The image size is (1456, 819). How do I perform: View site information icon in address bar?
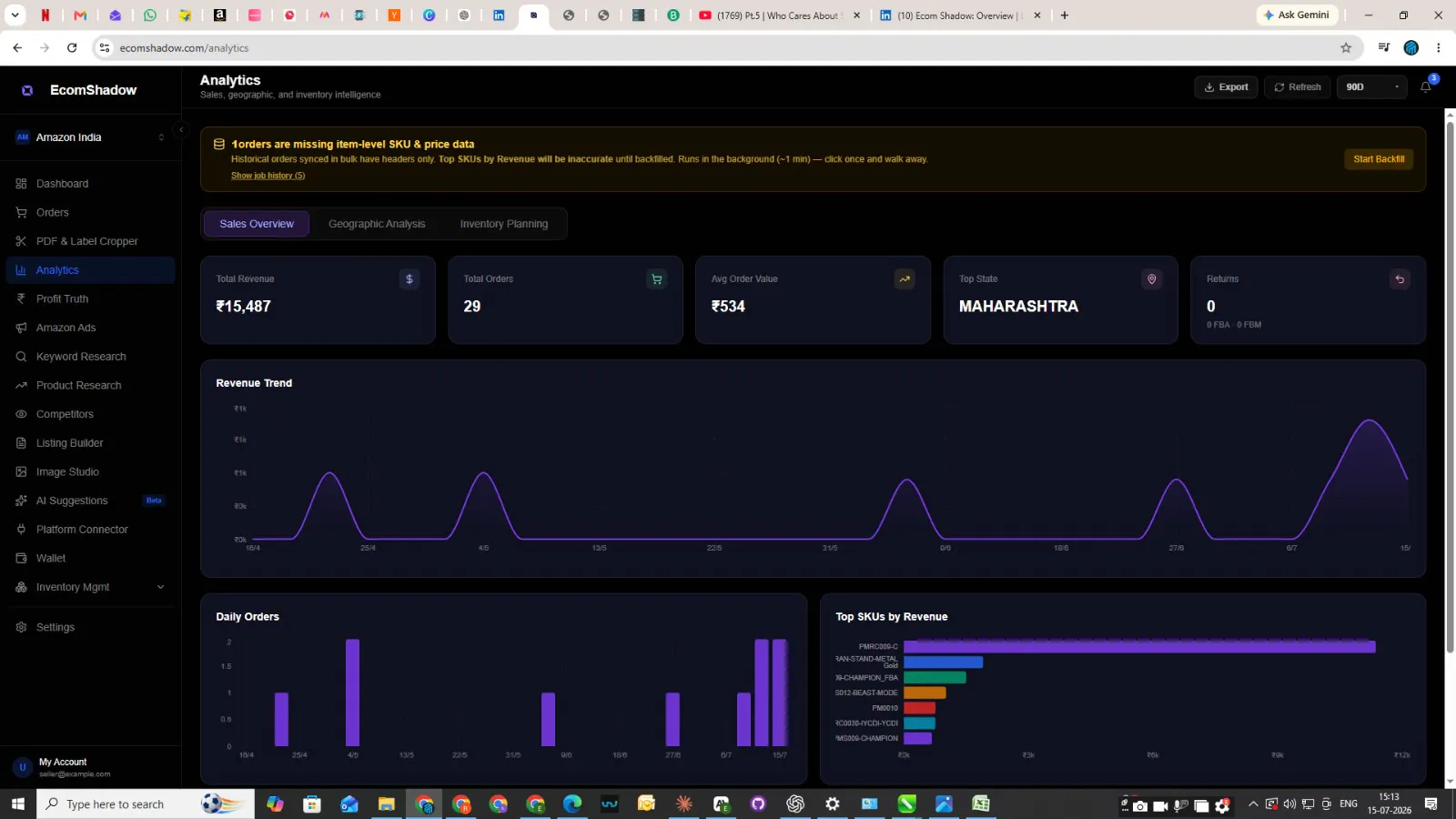[105, 48]
